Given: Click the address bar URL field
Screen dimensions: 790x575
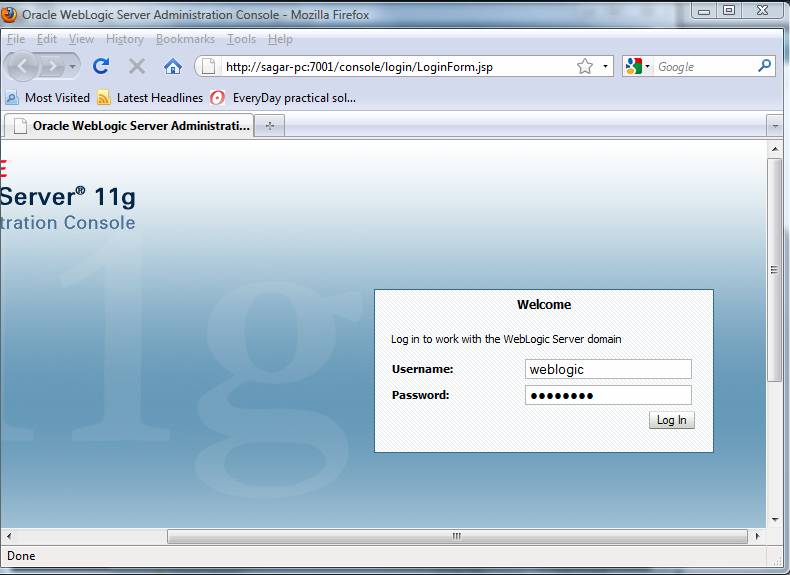Looking at the screenshot, I should pyautogui.click(x=398, y=67).
